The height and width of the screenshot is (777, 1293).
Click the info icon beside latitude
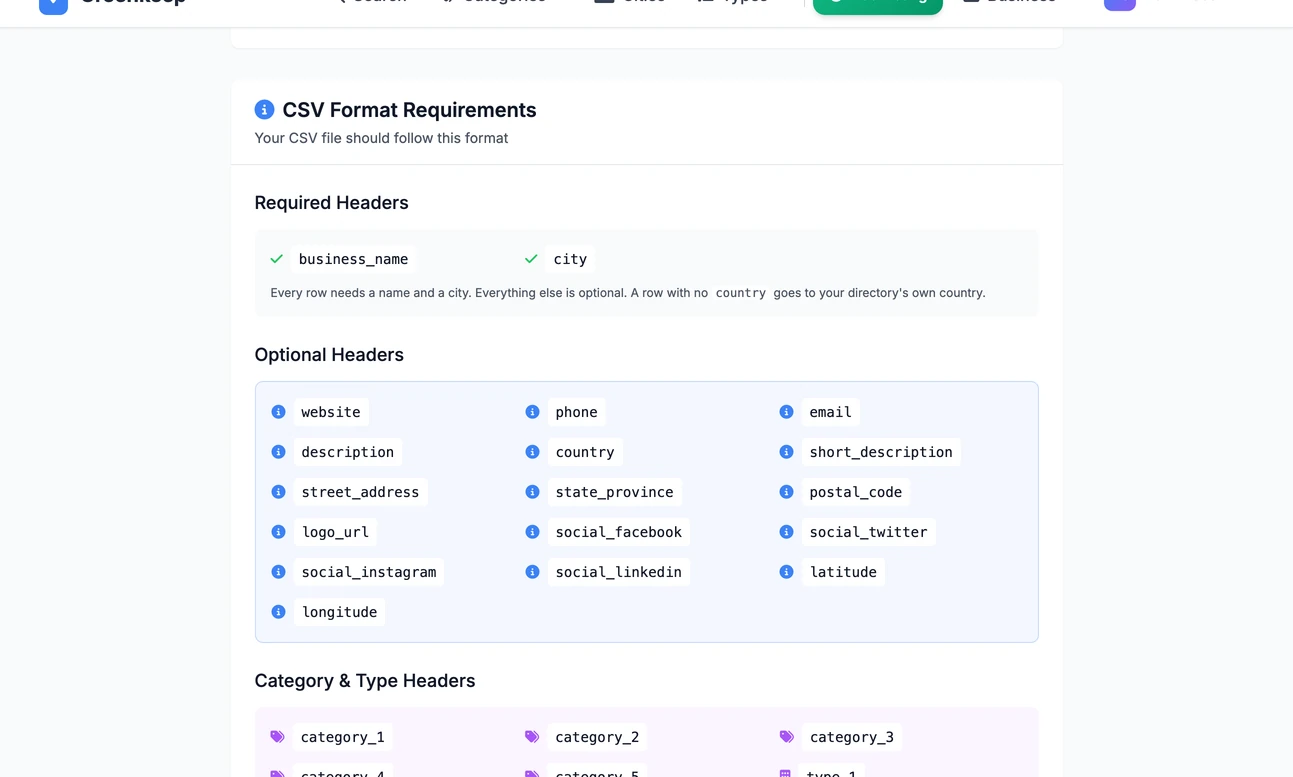pyautogui.click(x=786, y=572)
